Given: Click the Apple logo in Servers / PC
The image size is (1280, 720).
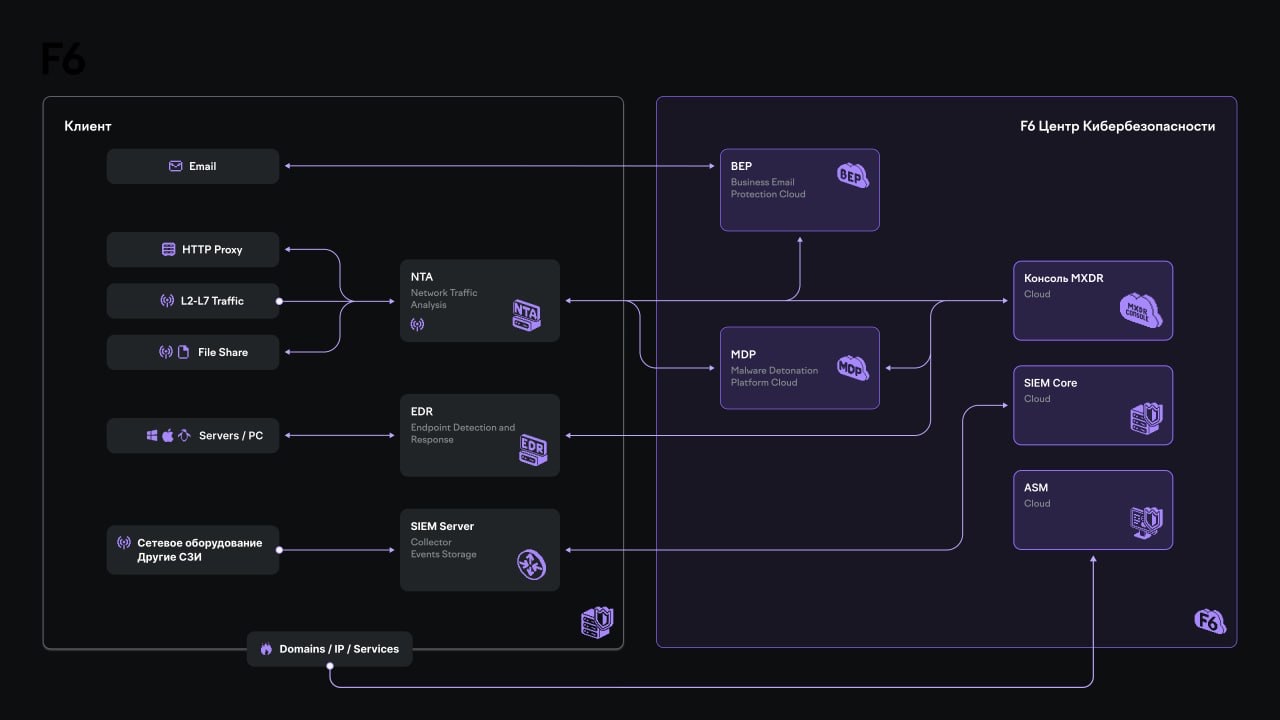Looking at the screenshot, I should 168,435.
